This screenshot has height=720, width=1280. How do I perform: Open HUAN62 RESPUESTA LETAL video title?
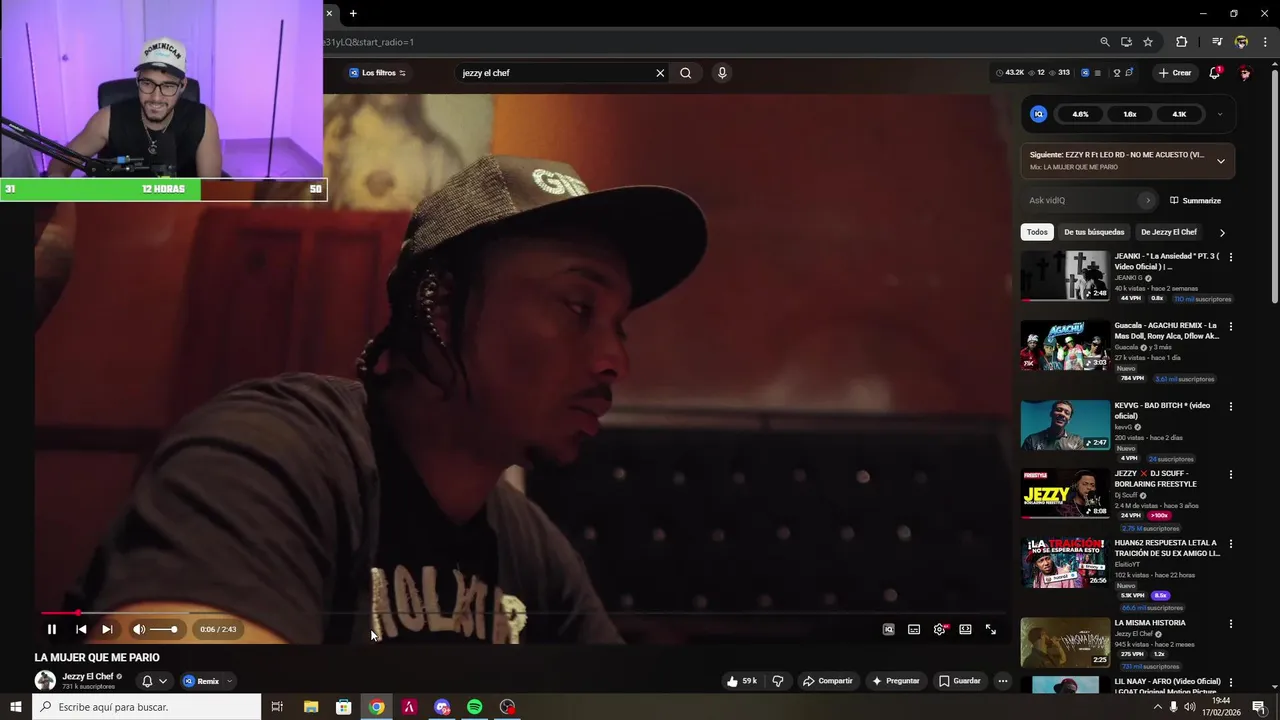1167,548
